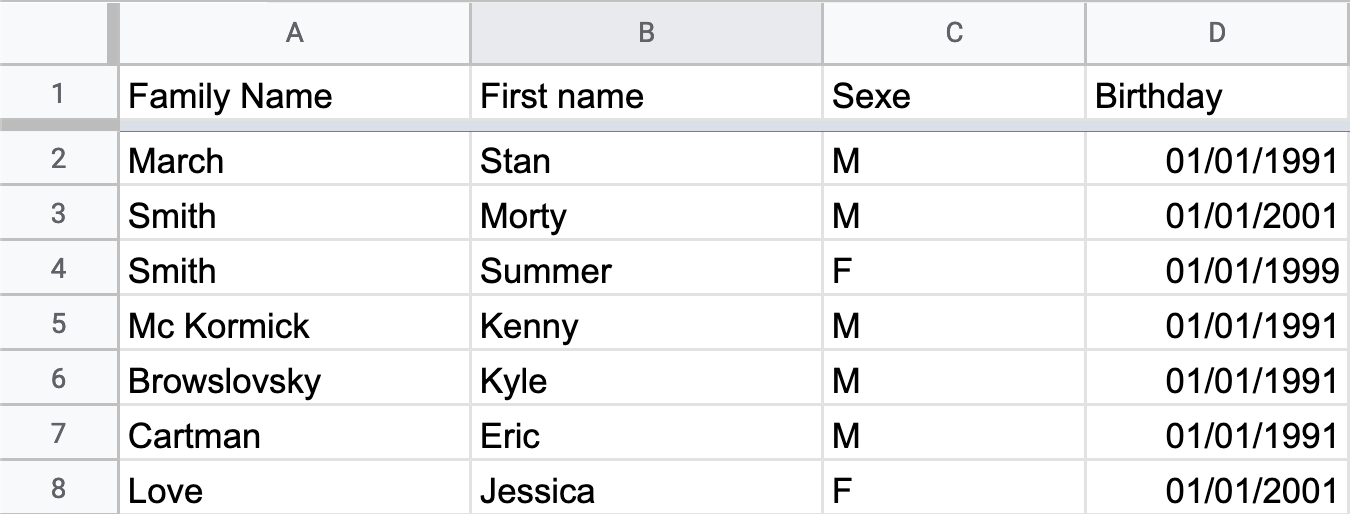Select row 5 header
The height and width of the screenshot is (514, 1350).
point(58,325)
